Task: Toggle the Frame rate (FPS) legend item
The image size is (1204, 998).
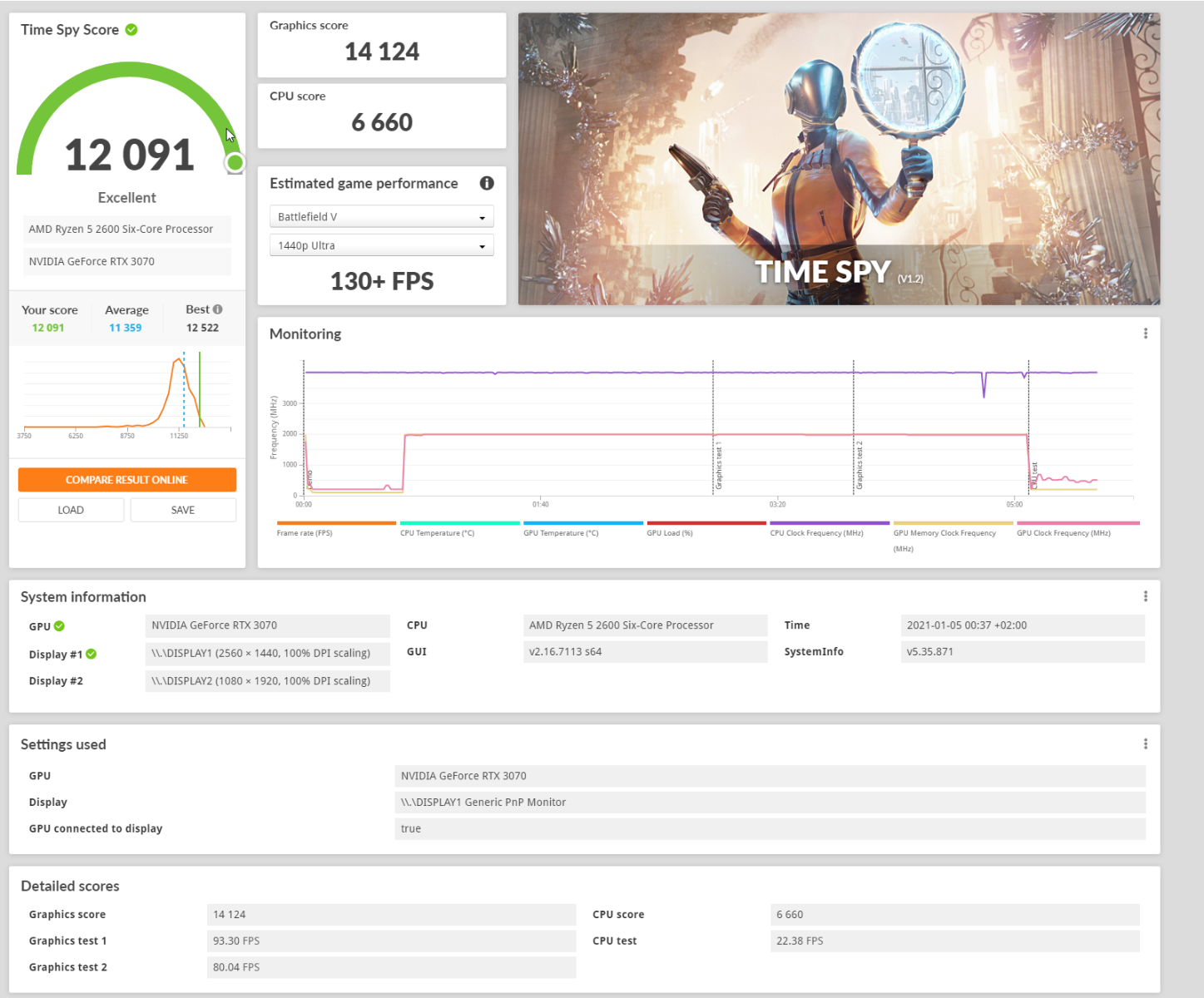Action: pyautogui.click(x=336, y=529)
